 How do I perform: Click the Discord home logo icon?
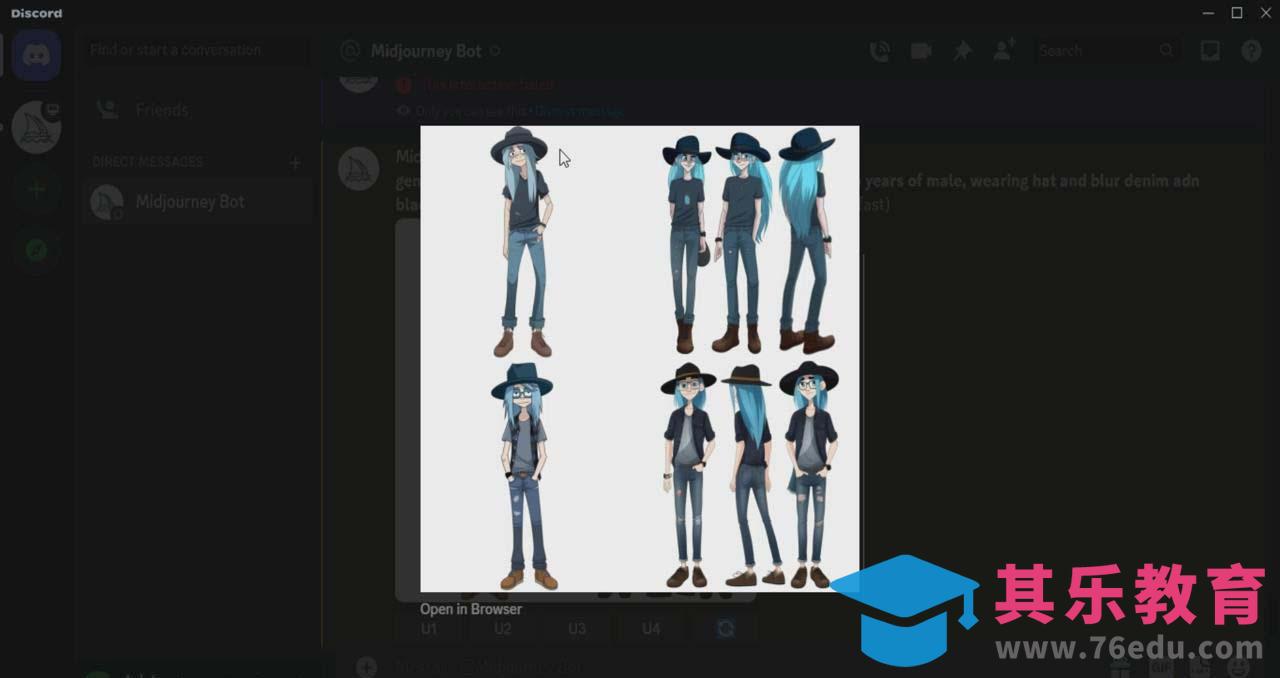[37, 54]
